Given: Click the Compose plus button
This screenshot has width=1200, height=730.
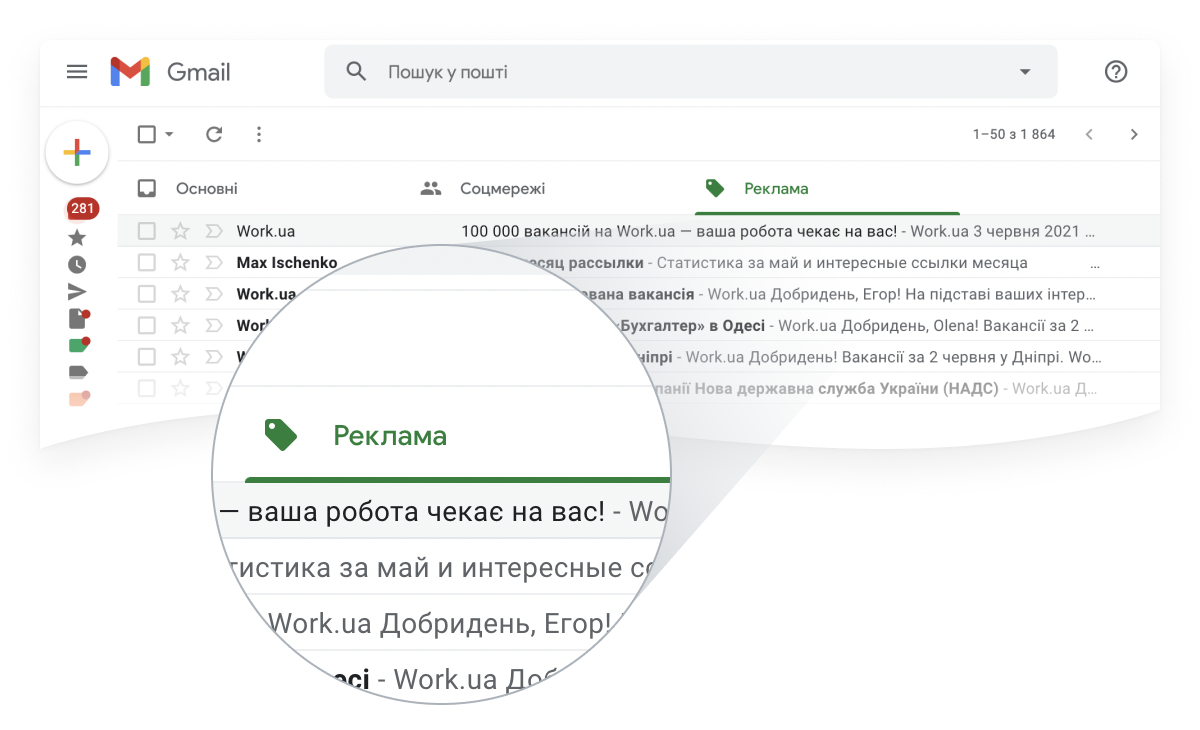Looking at the screenshot, I should (x=77, y=152).
